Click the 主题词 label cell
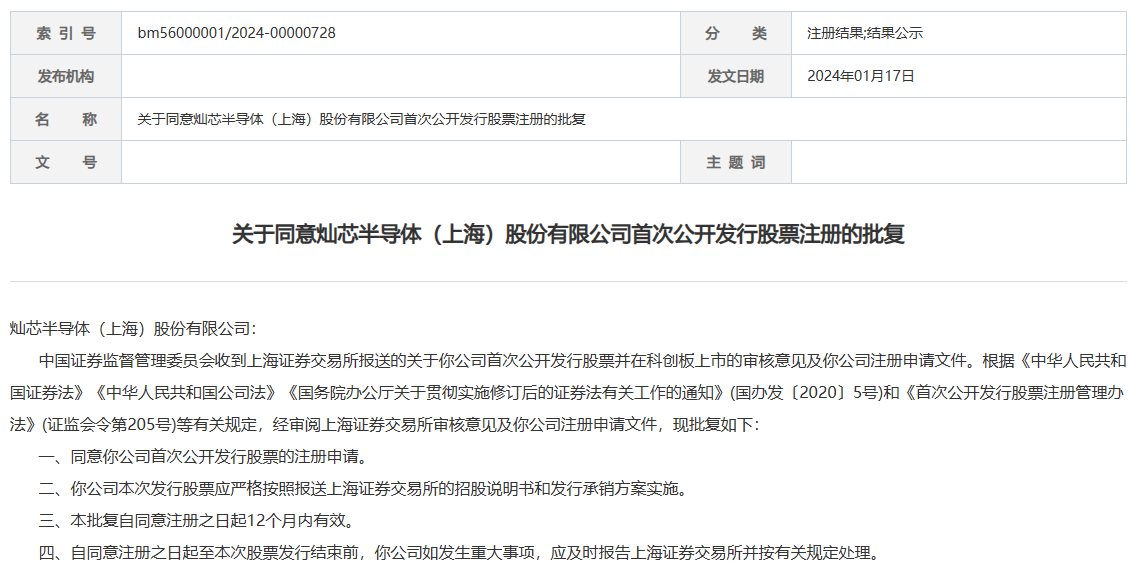 point(736,162)
